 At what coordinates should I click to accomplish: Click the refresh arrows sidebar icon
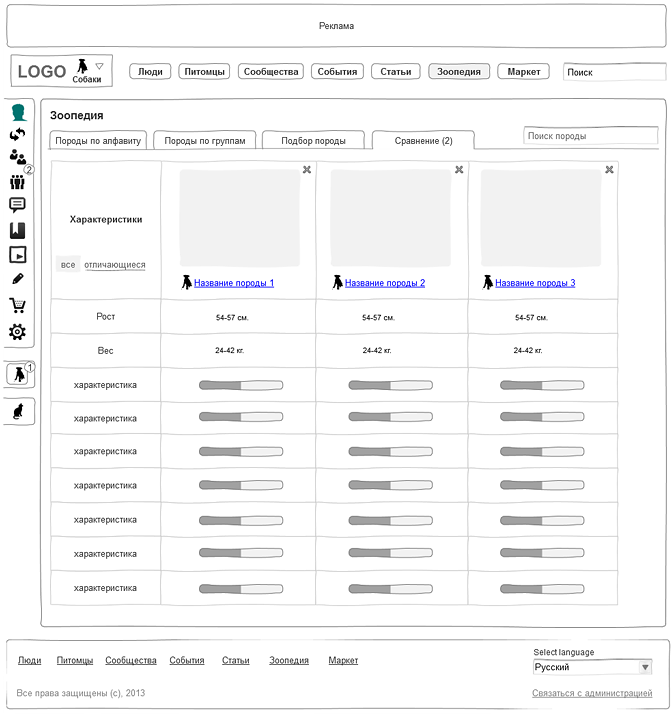click(x=18, y=134)
